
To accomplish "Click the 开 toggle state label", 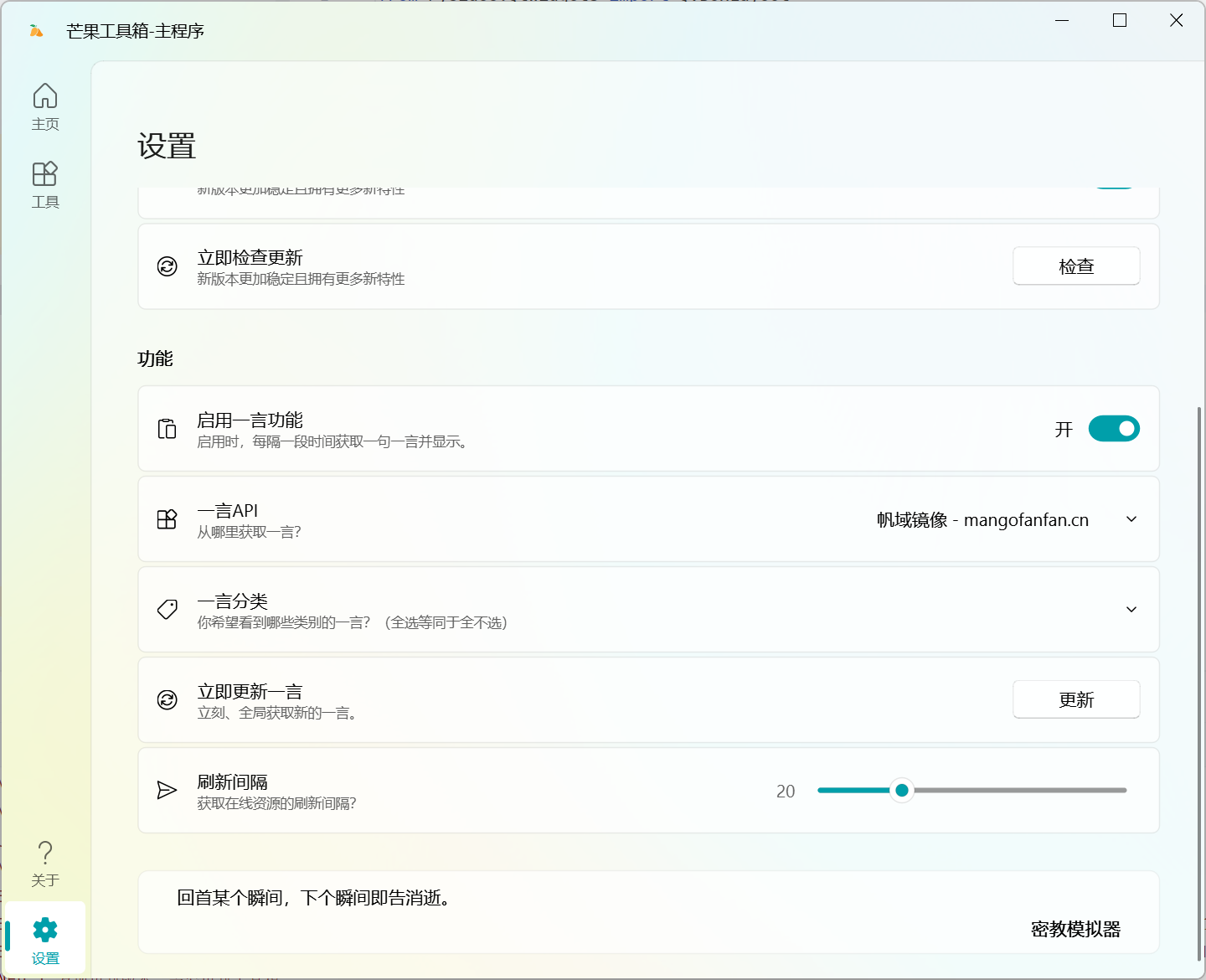I will click(x=1064, y=430).
